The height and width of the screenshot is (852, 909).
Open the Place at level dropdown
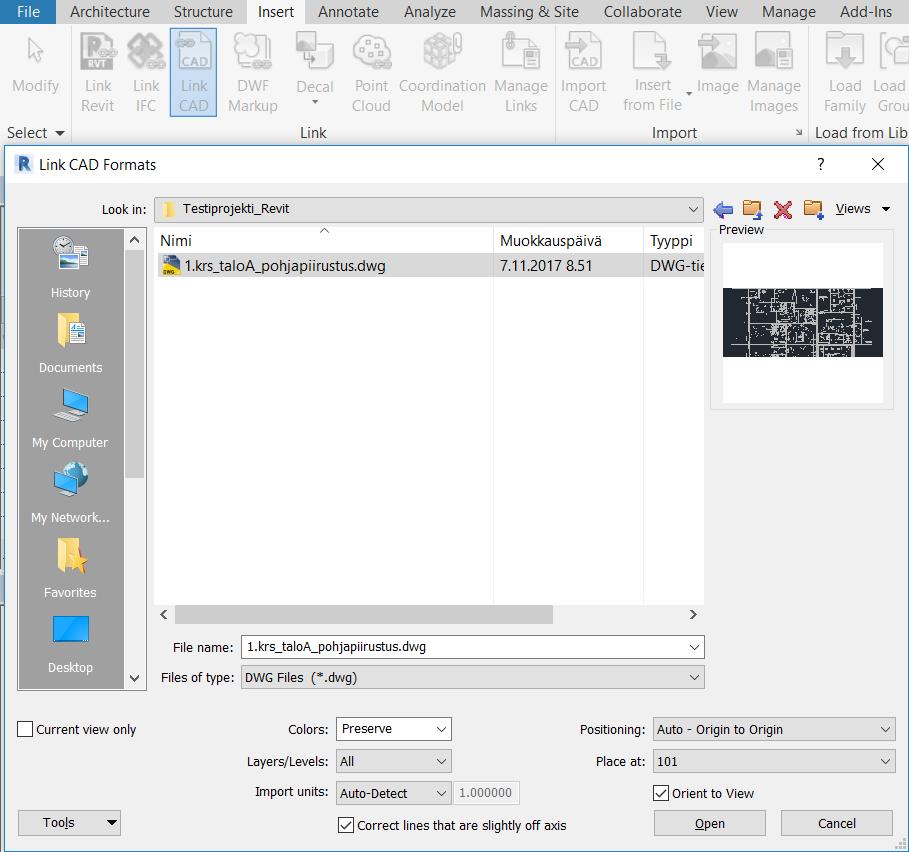[x=774, y=761]
